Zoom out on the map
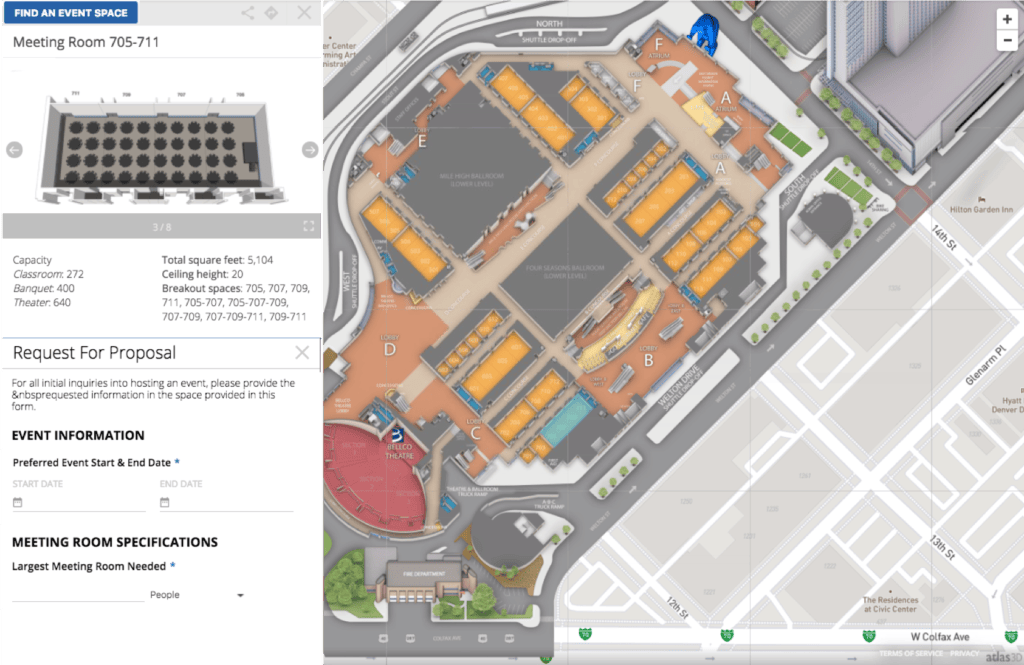Image resolution: width=1024 pixels, height=665 pixels. (1007, 41)
